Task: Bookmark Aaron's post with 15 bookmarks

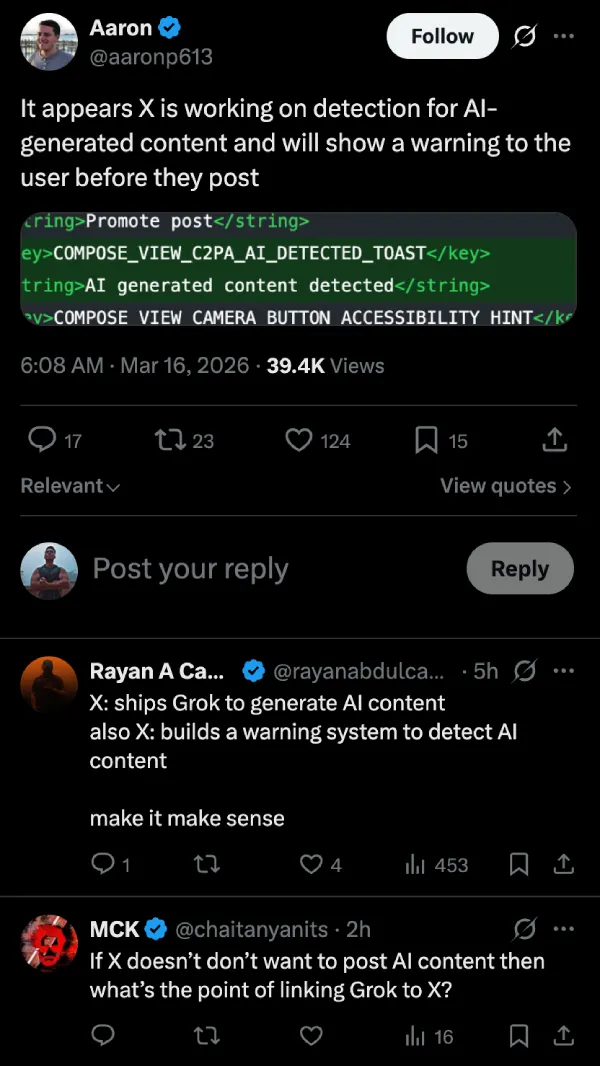Action: click(427, 440)
